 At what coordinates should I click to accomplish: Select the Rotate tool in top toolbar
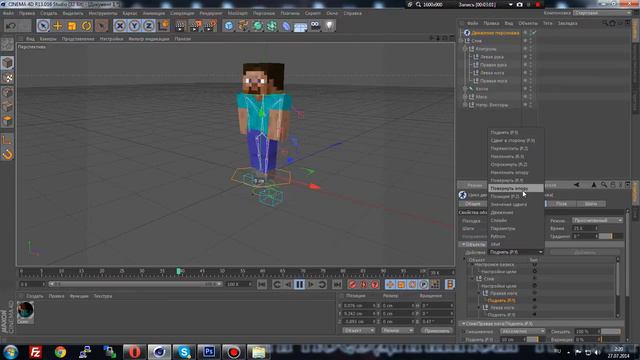tap(87, 26)
